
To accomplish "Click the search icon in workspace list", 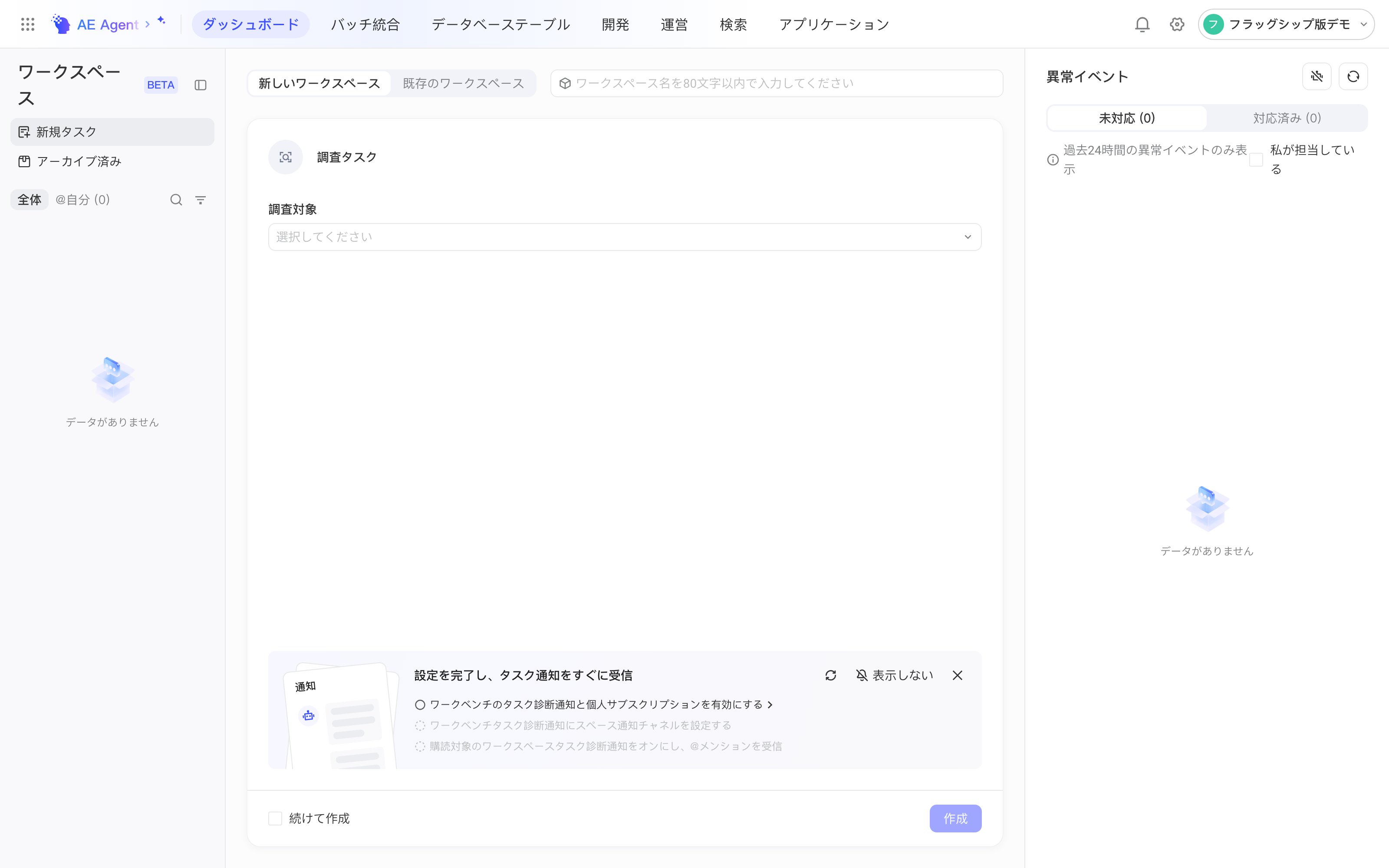I will (x=176, y=200).
